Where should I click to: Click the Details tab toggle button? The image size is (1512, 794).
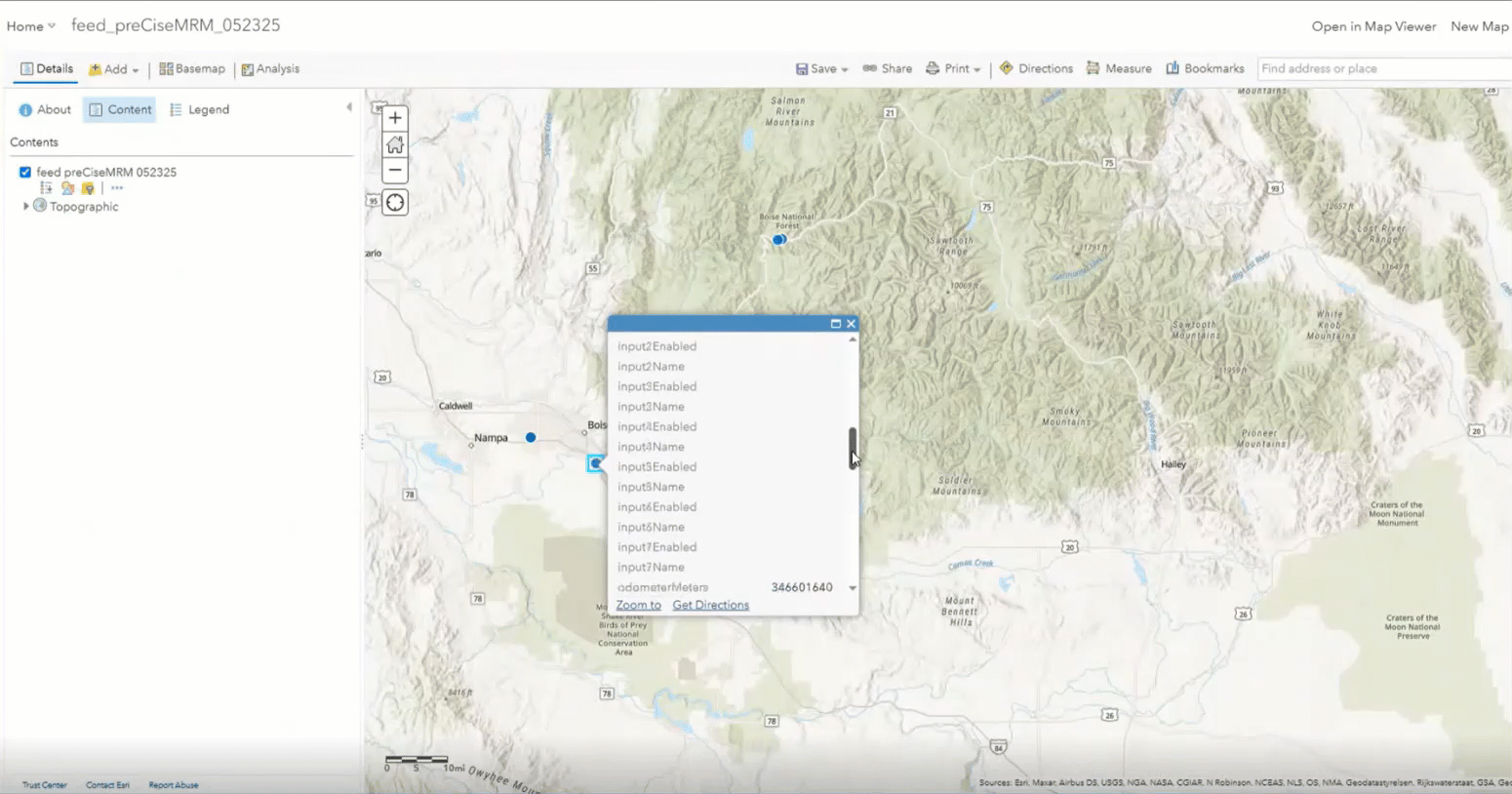(x=46, y=68)
